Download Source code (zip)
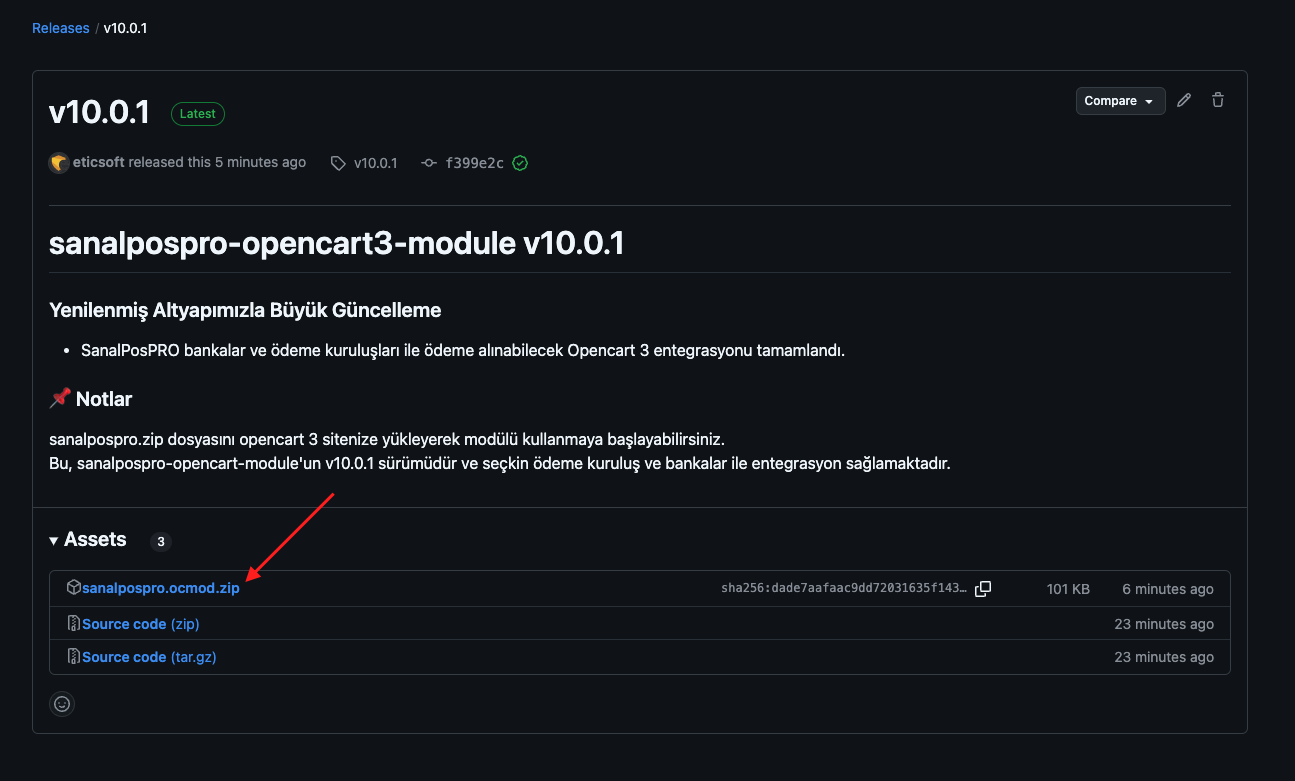The image size is (1295, 781). point(141,624)
